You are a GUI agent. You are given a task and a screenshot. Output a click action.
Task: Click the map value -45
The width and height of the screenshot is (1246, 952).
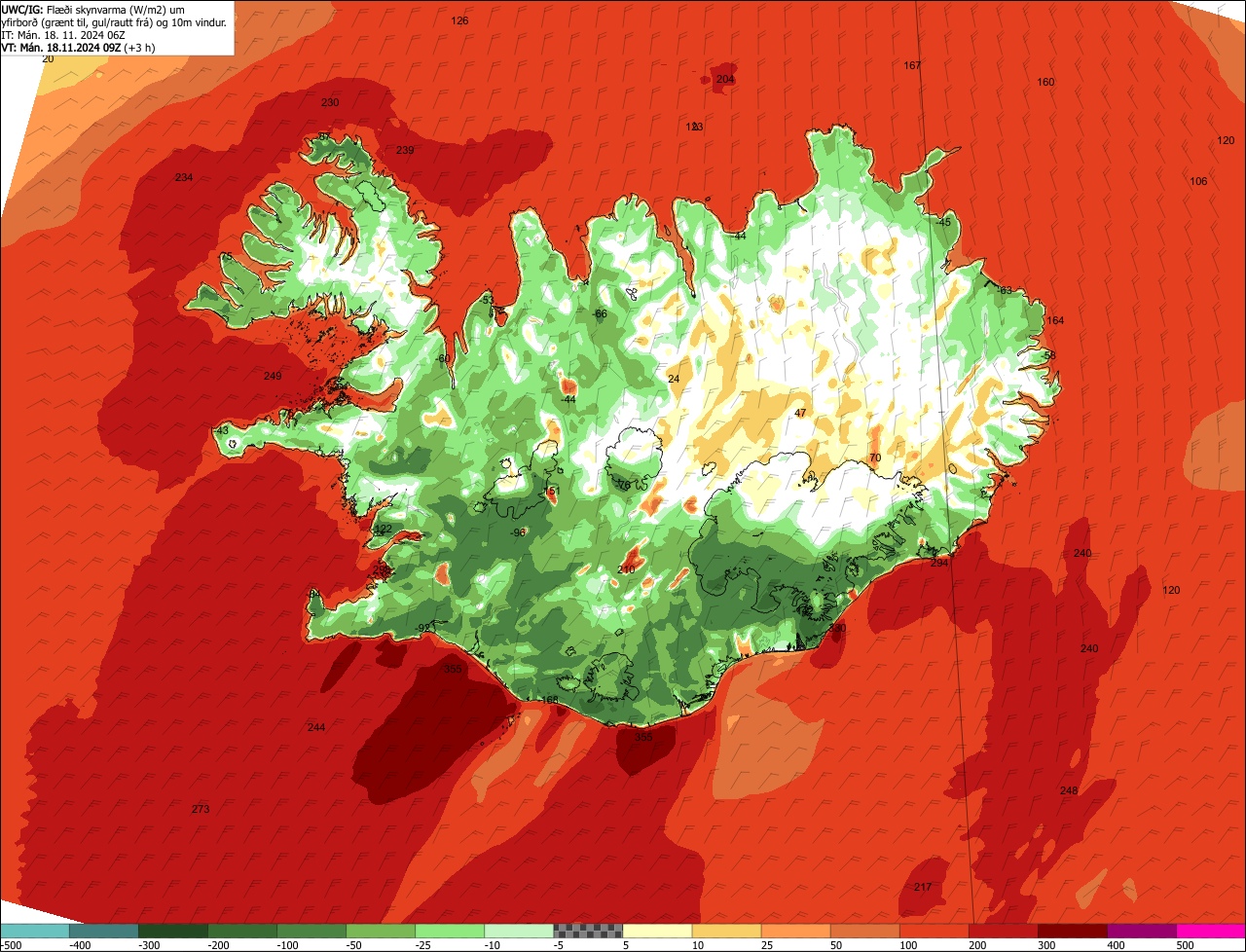(942, 222)
